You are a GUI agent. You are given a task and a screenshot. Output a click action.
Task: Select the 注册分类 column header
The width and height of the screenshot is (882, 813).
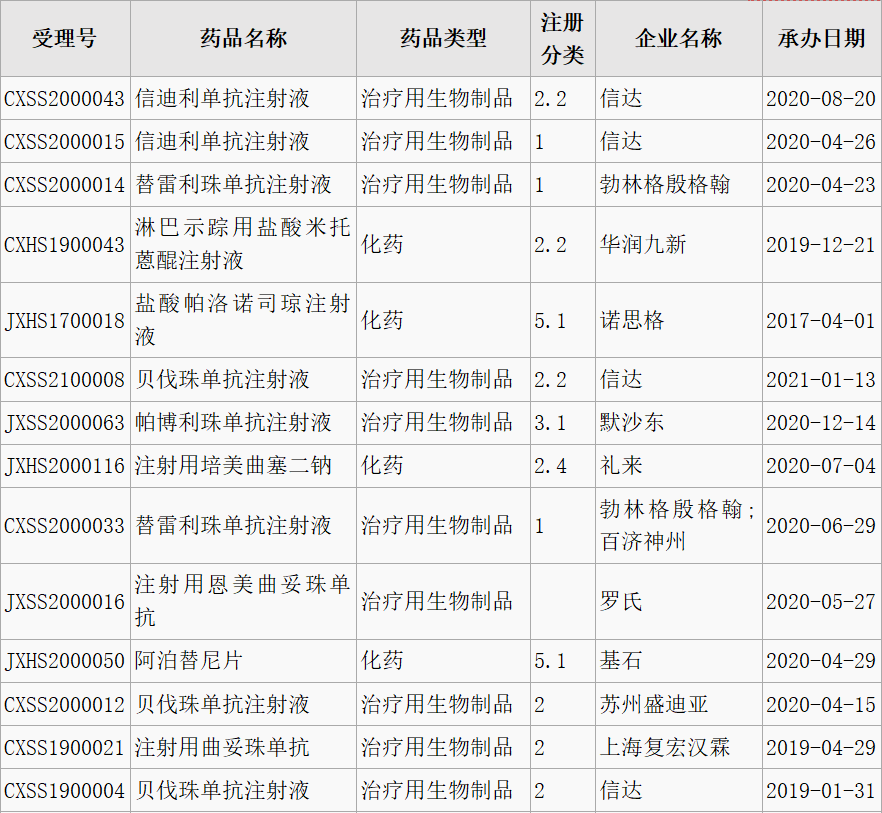(x=562, y=38)
